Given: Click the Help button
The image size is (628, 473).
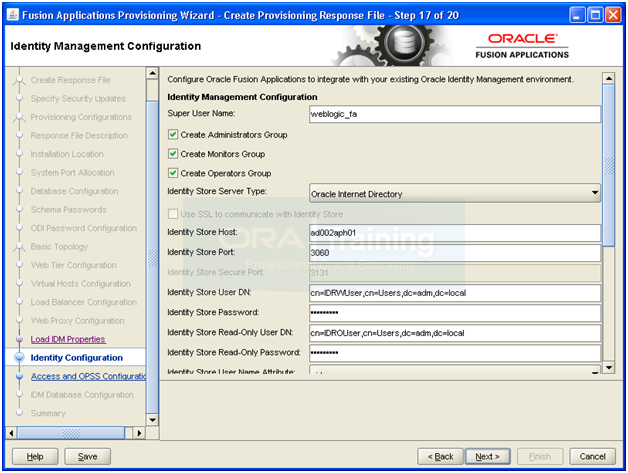Looking at the screenshot, I should (x=35, y=456).
